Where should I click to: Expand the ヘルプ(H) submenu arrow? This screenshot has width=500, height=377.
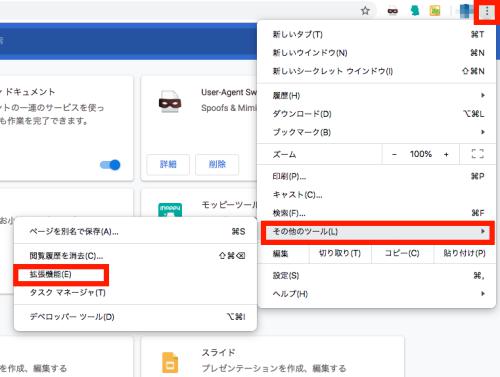pyautogui.click(x=482, y=294)
